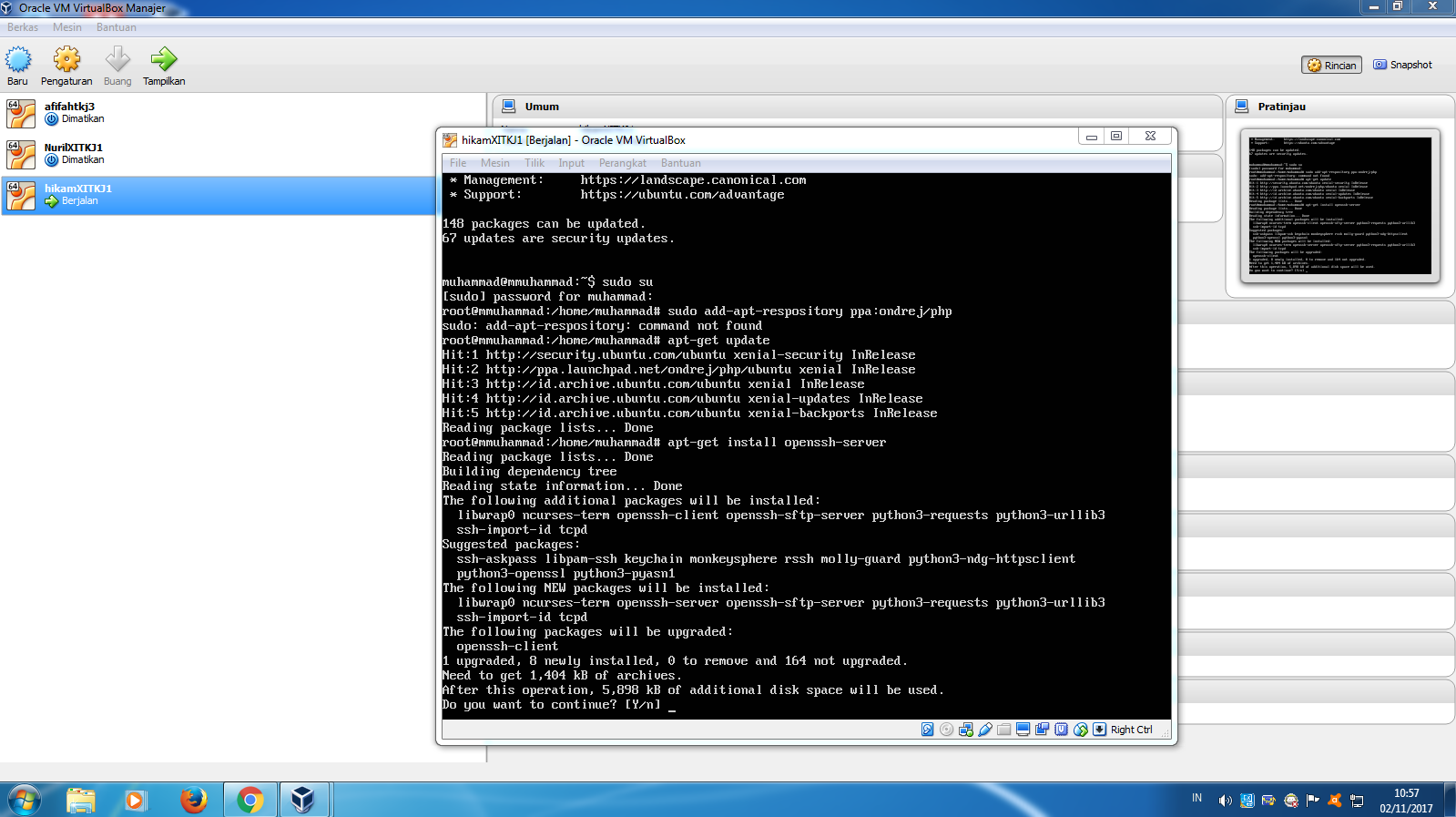The image size is (1456, 817).
Task: Open Firefox from the taskbar
Action: click(x=192, y=800)
